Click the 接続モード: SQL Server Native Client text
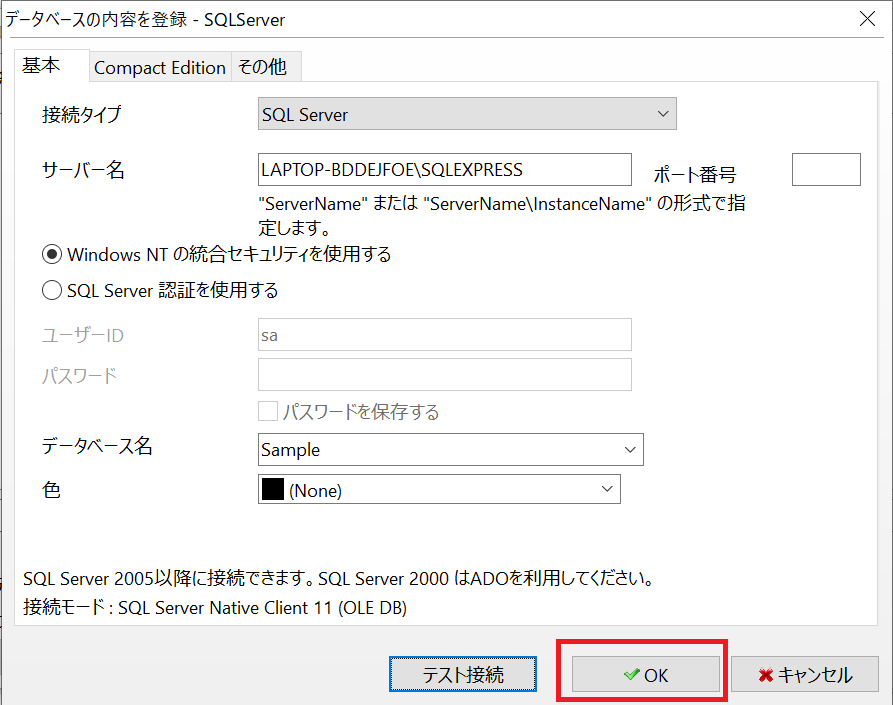 coord(215,608)
